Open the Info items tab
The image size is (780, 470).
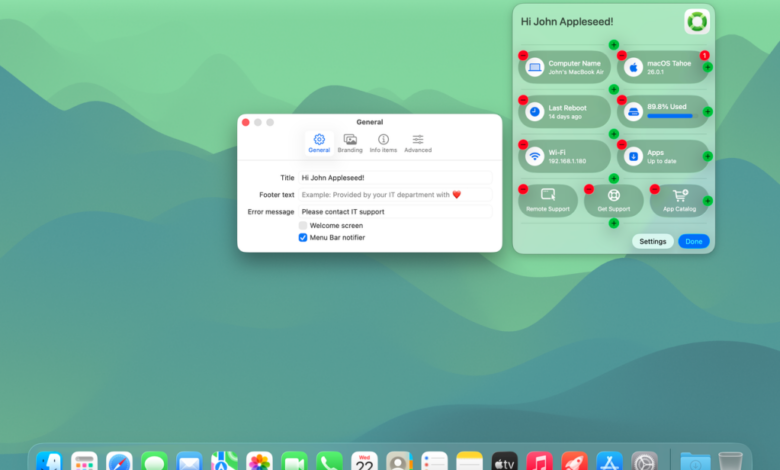[383, 143]
